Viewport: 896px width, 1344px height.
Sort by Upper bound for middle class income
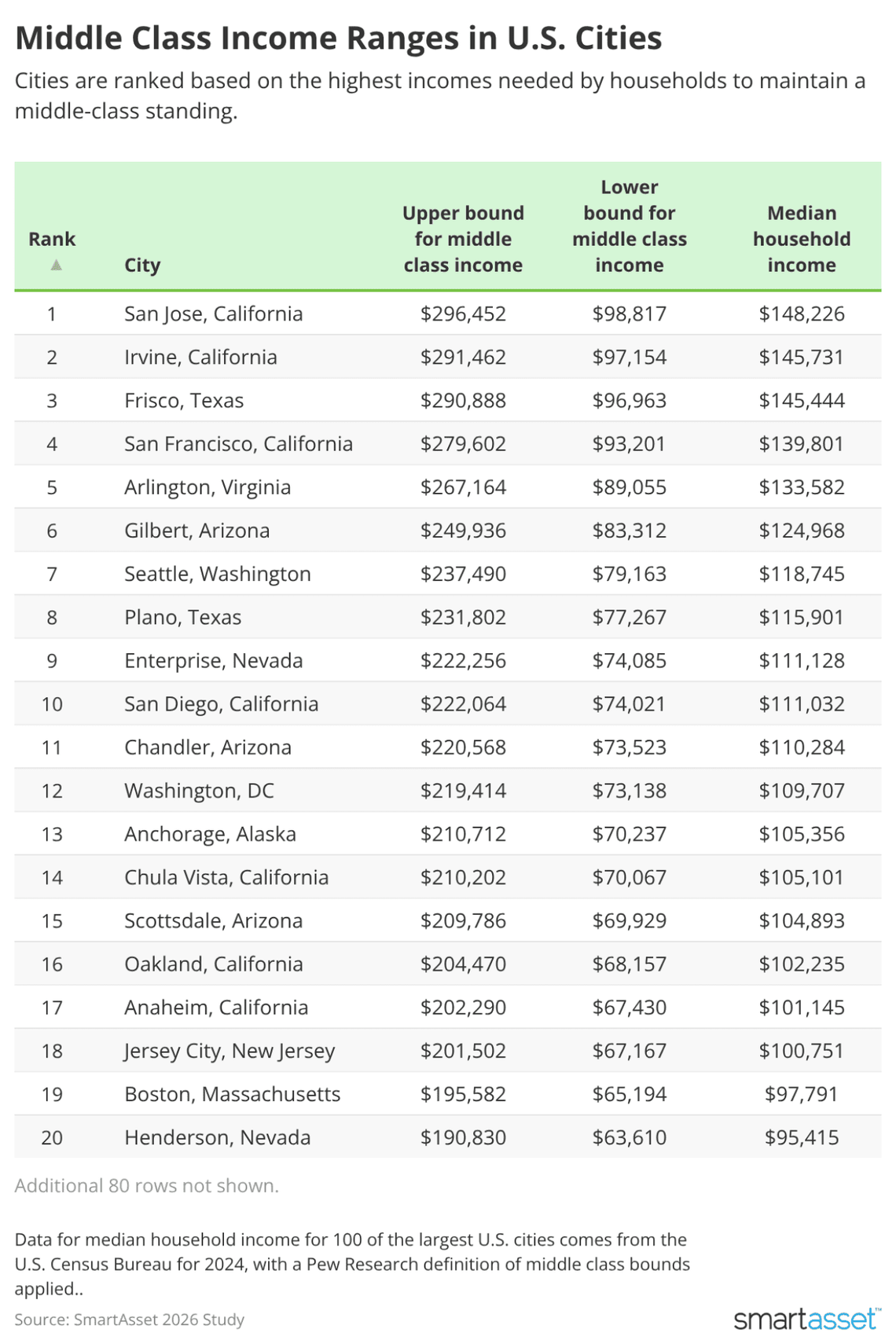463,239
